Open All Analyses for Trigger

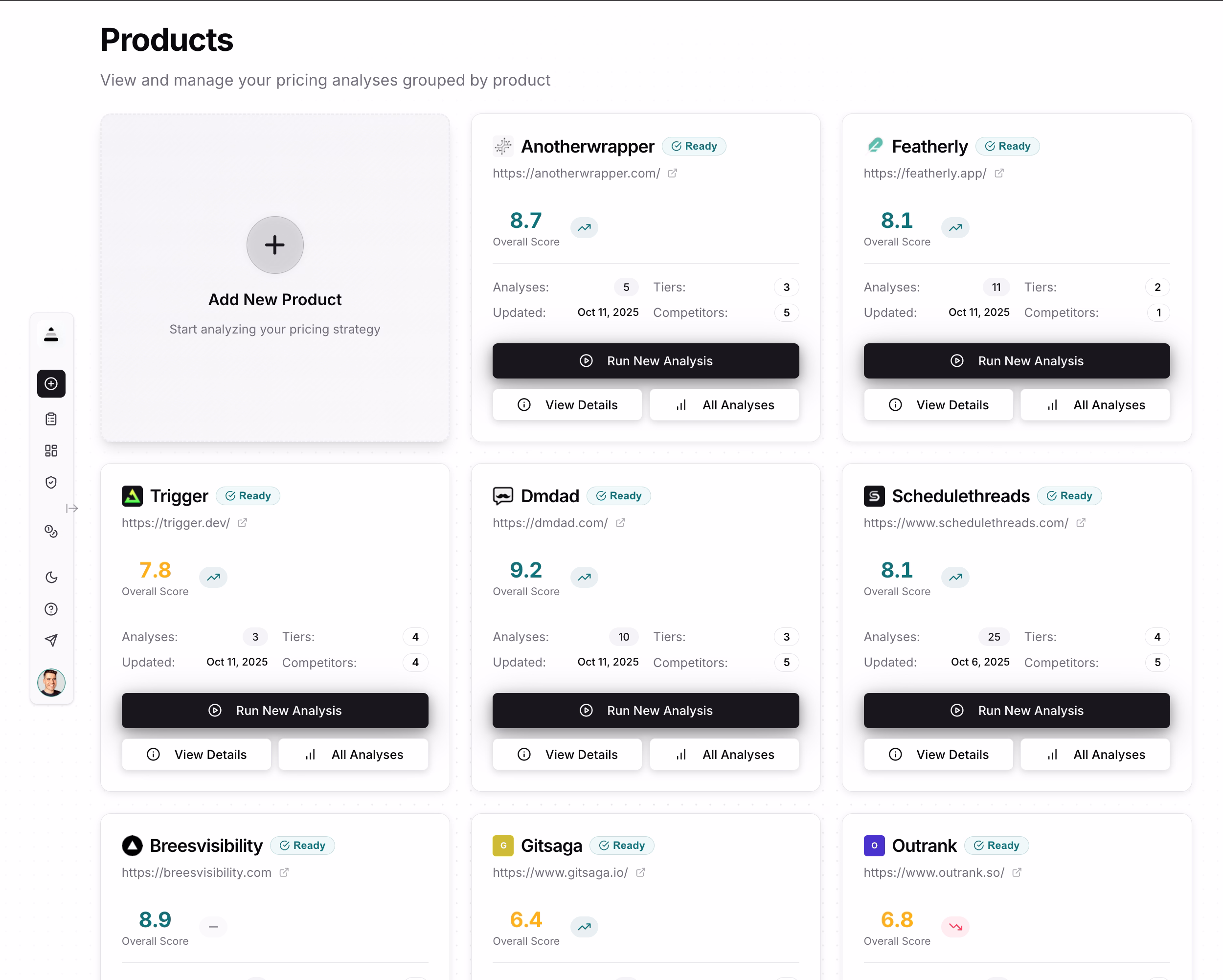(x=353, y=754)
